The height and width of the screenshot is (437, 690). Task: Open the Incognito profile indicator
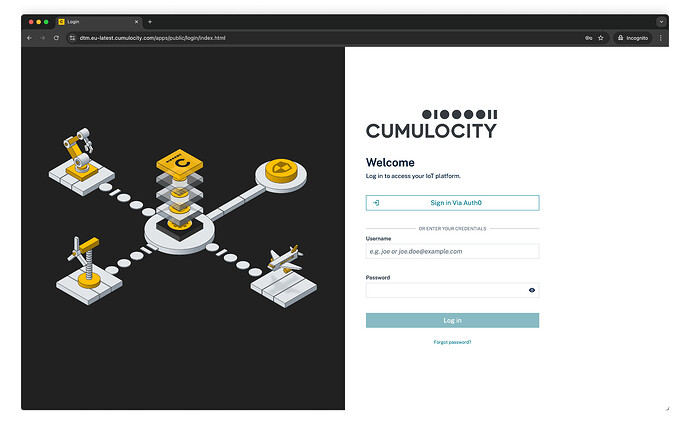click(x=633, y=38)
